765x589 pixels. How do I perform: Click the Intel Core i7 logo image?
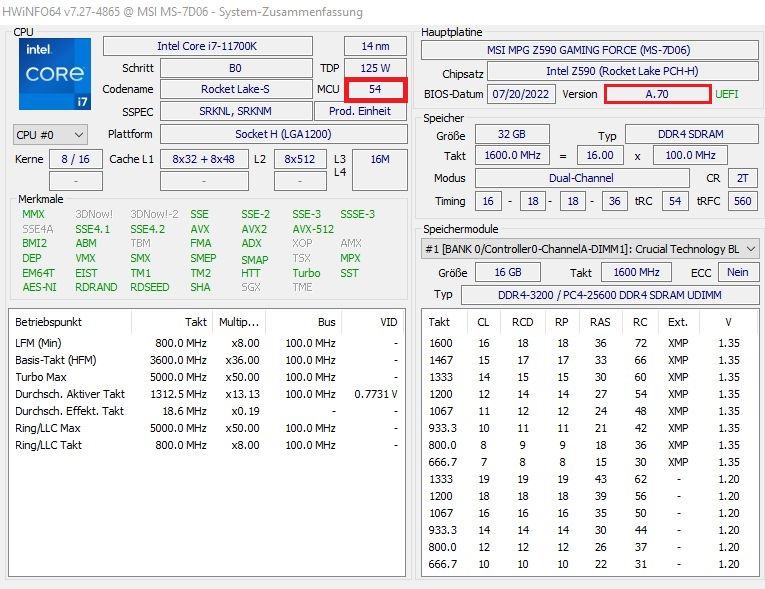point(55,74)
